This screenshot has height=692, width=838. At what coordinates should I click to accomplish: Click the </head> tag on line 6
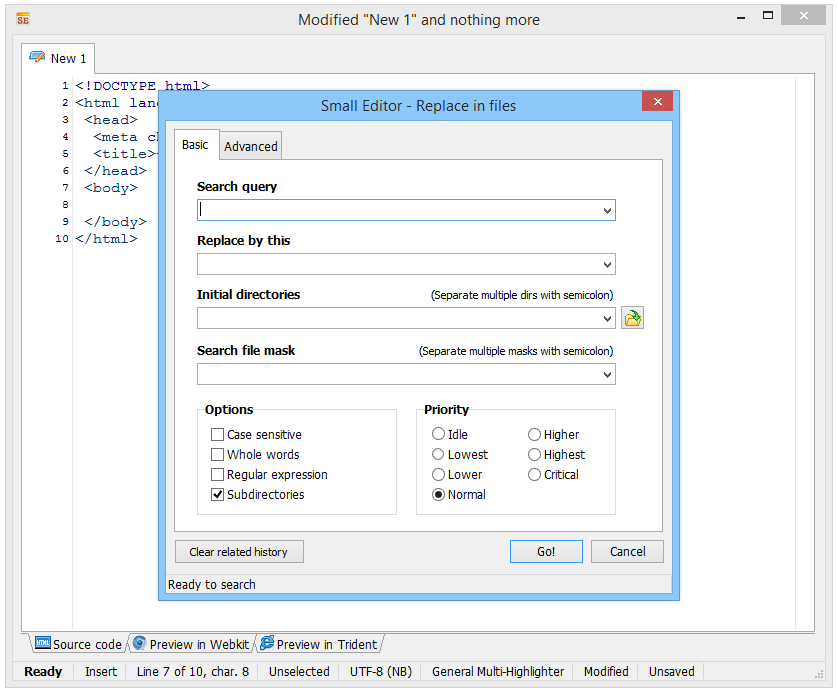[x=115, y=171]
